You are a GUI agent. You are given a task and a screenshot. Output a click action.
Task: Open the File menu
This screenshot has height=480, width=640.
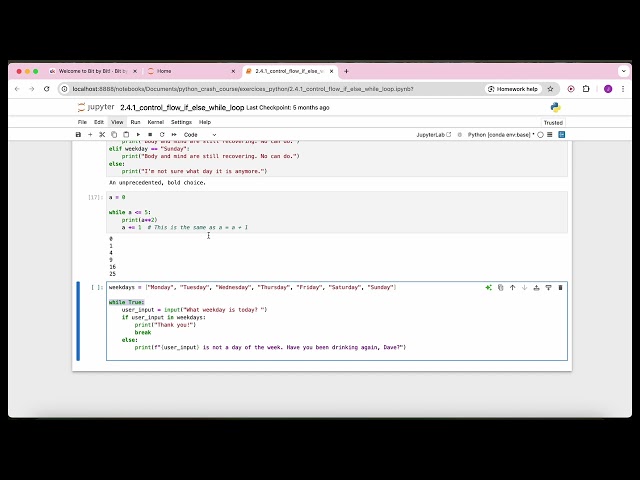click(x=82, y=122)
